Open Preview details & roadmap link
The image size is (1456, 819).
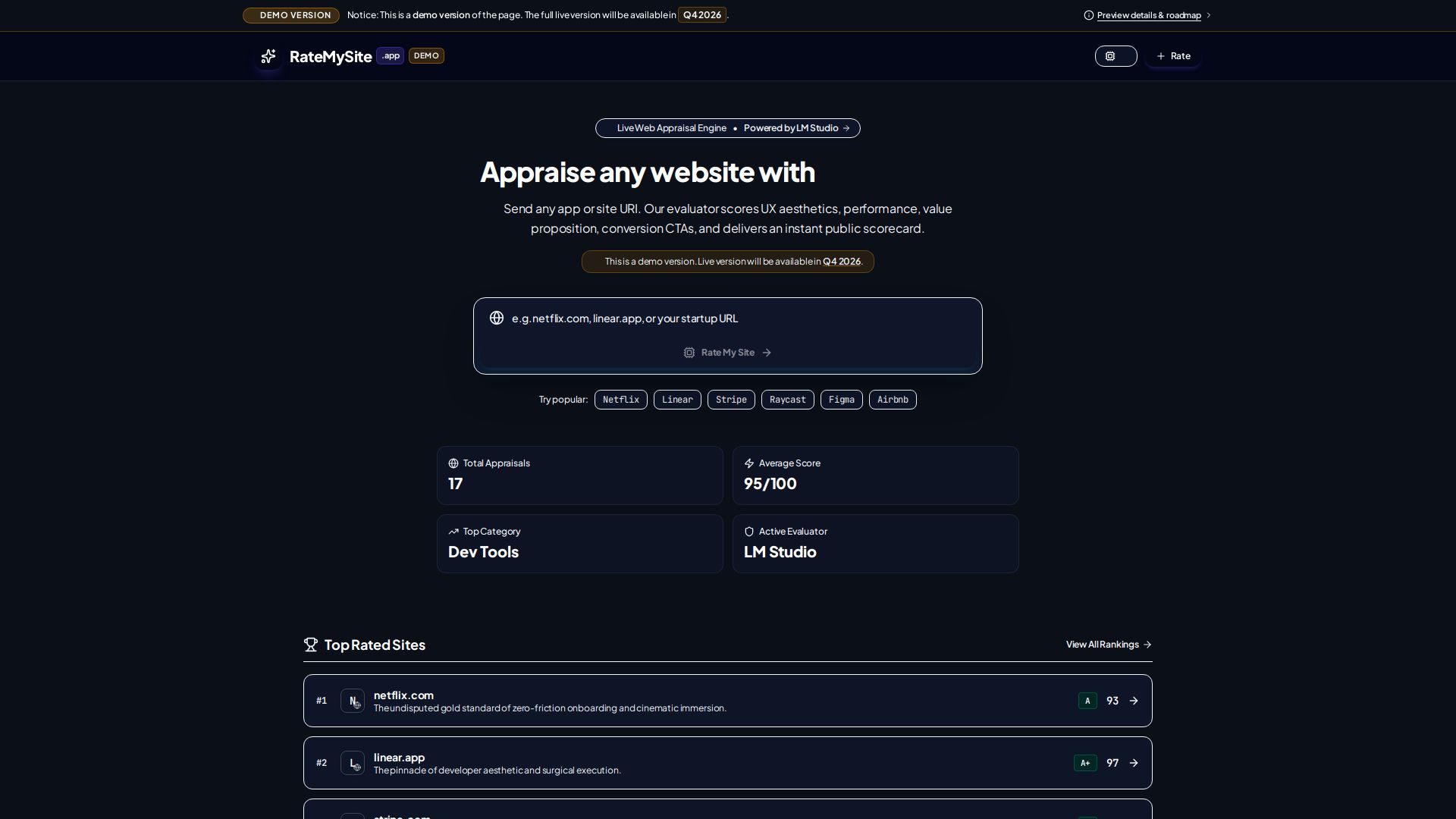[1148, 15]
